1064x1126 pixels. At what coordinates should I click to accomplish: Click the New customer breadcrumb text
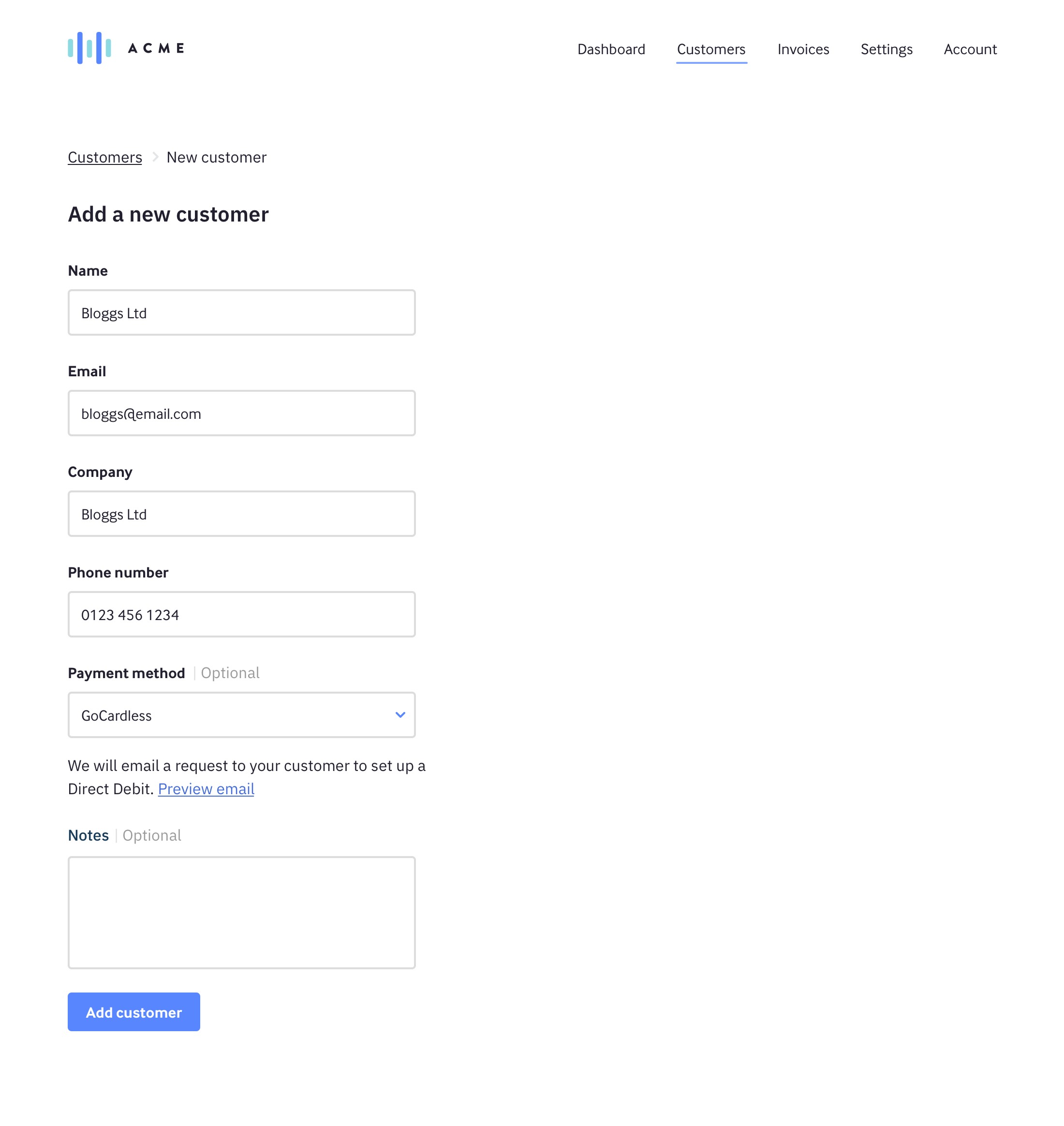click(216, 157)
